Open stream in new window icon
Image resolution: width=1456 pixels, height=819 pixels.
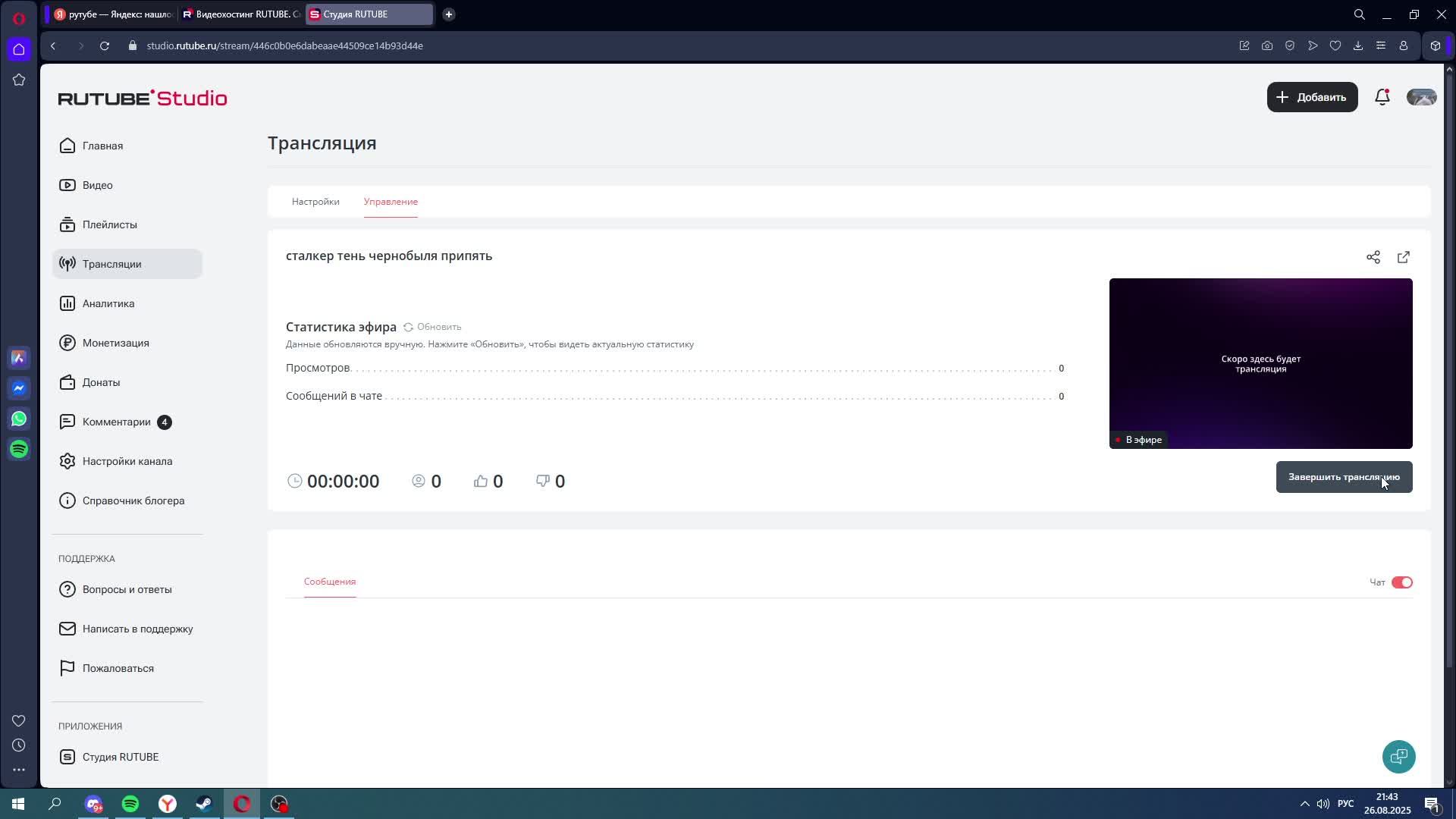pyautogui.click(x=1403, y=257)
